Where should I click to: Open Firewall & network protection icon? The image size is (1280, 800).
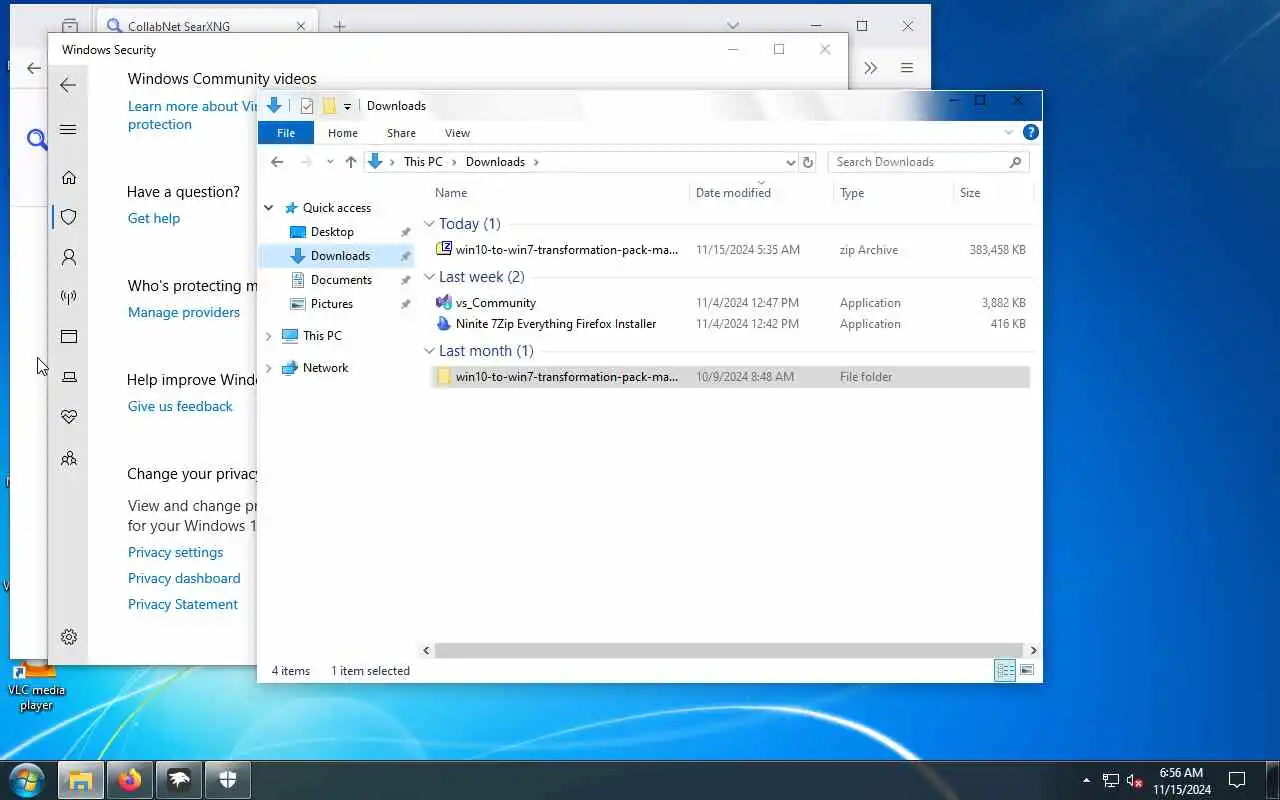click(69, 297)
